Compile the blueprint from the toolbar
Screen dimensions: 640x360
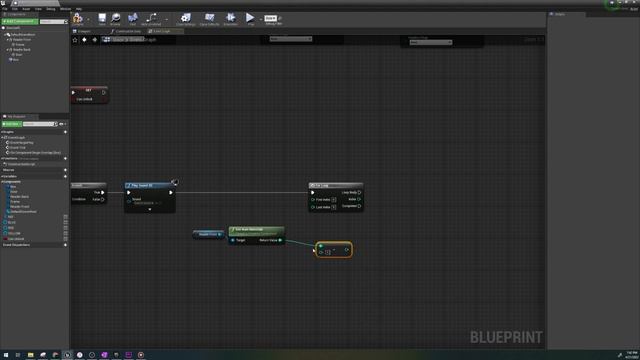point(78,19)
